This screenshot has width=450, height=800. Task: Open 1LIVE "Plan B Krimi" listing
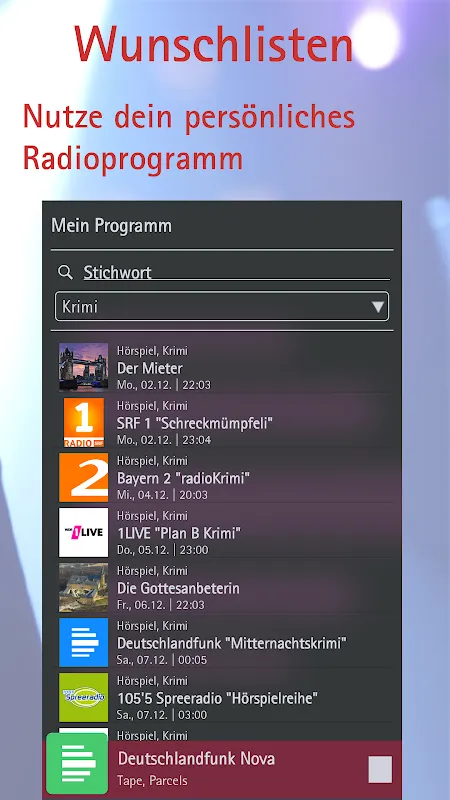click(x=222, y=533)
